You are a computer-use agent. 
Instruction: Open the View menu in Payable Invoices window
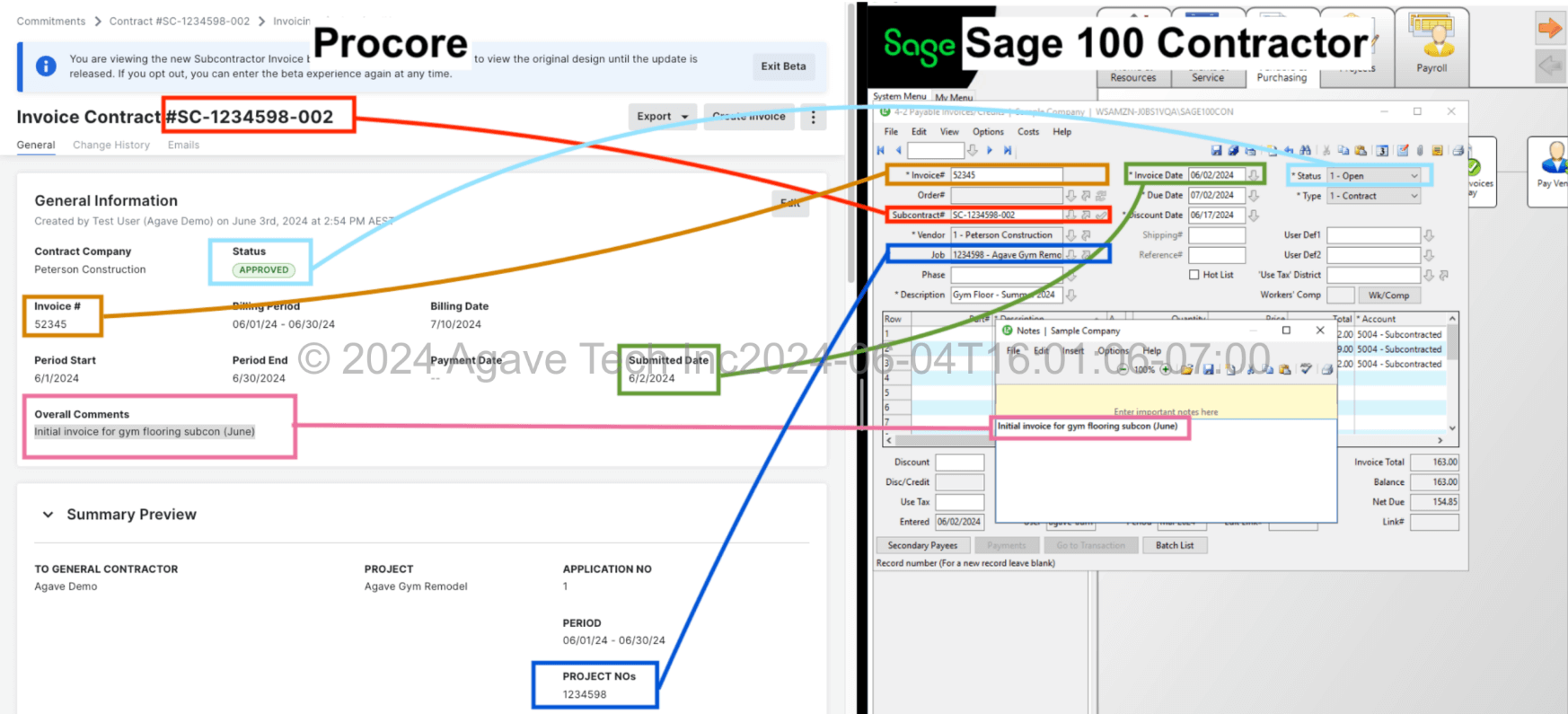(x=949, y=132)
